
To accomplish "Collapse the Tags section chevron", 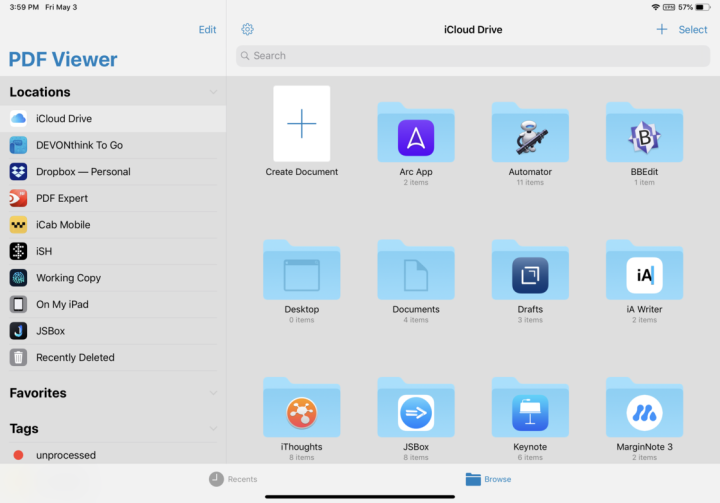I will (x=213, y=429).
